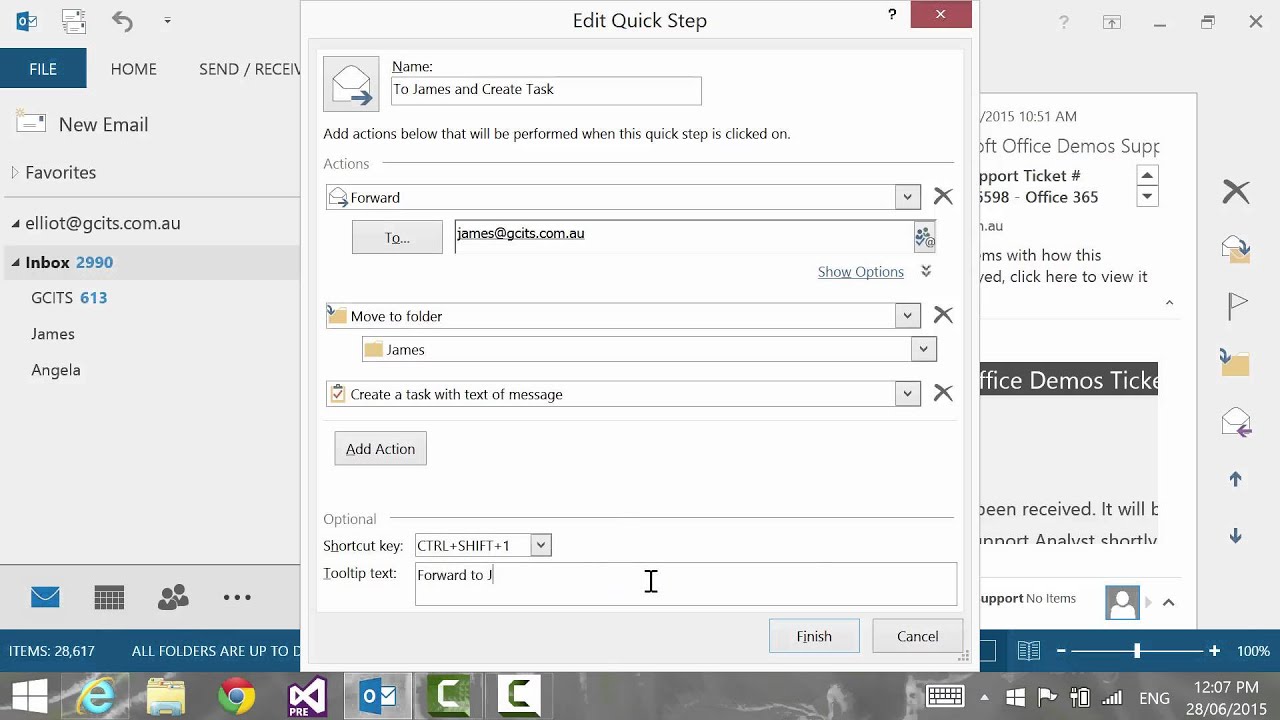Remove the Forward action with its X

point(943,197)
